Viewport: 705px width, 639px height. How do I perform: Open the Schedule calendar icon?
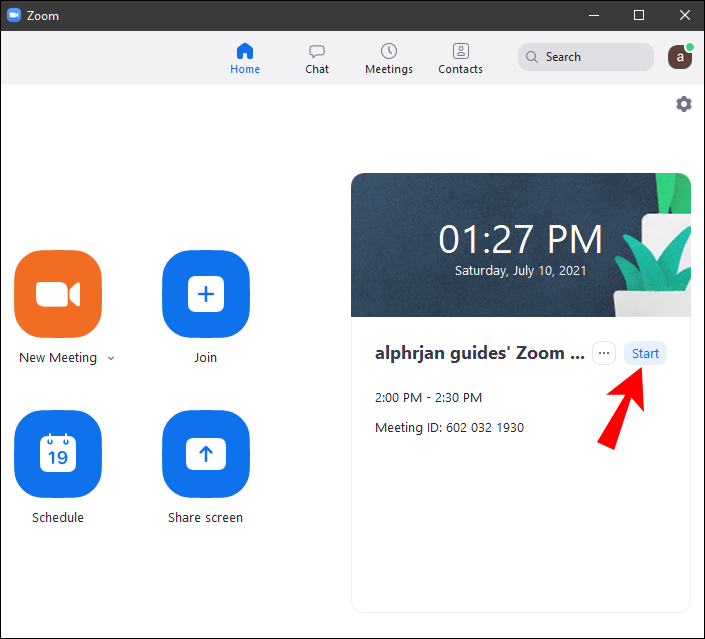pyautogui.click(x=58, y=454)
